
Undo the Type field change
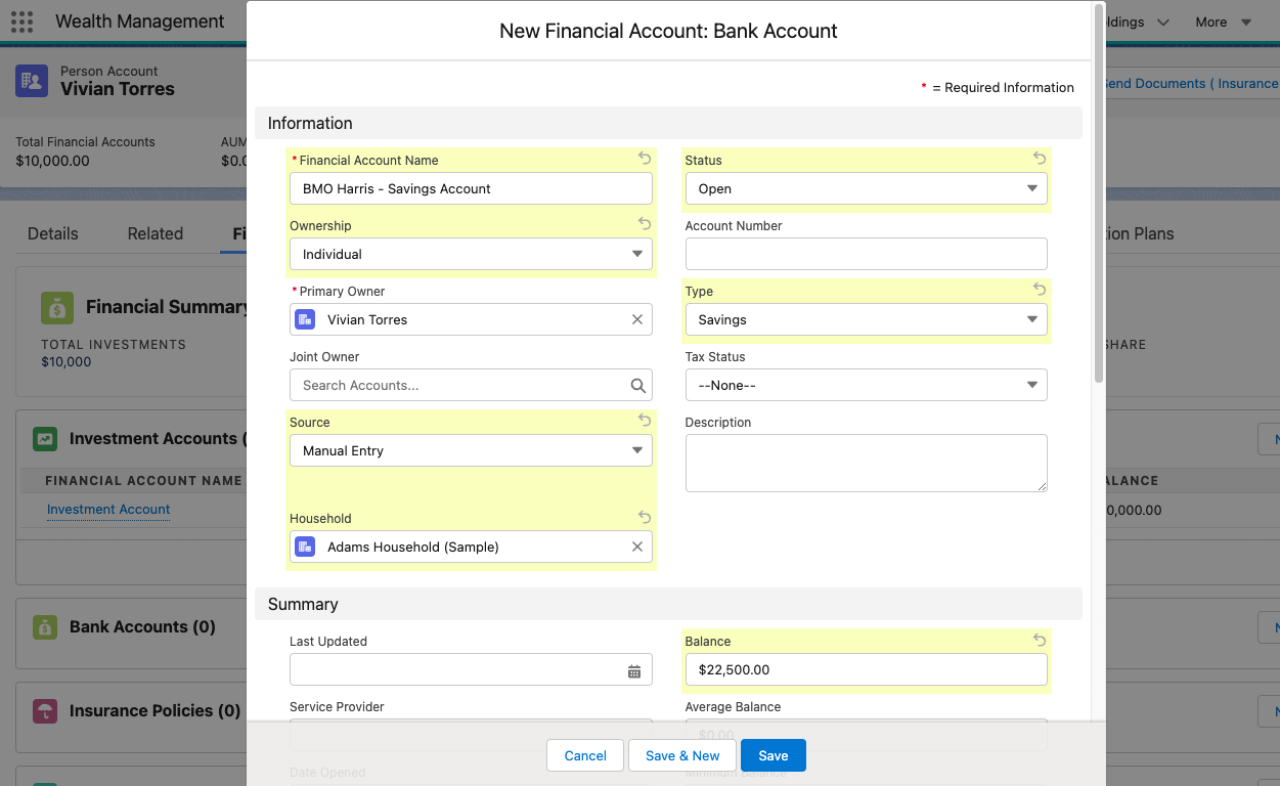1039,289
